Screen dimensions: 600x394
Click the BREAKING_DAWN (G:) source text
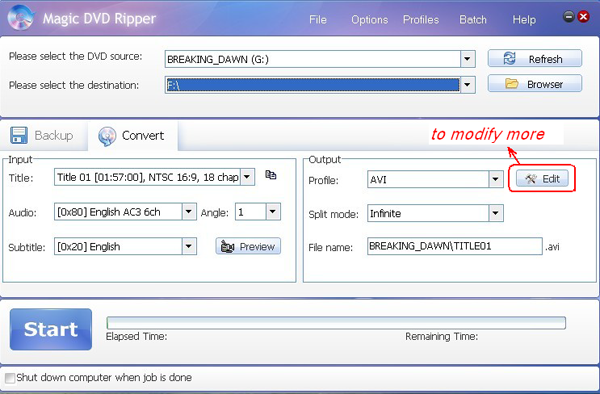pyautogui.click(x=218, y=60)
